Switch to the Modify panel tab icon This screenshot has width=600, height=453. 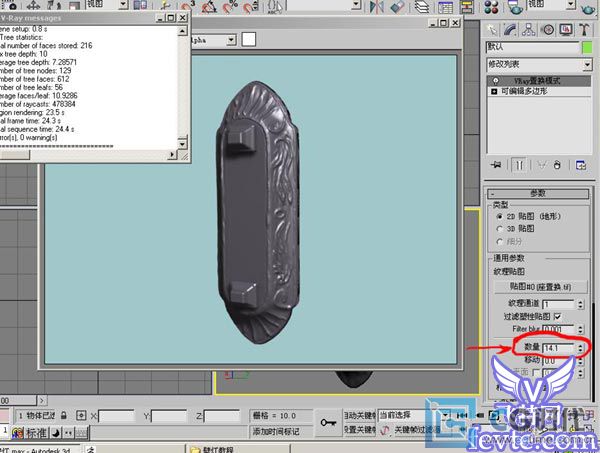click(x=510, y=29)
